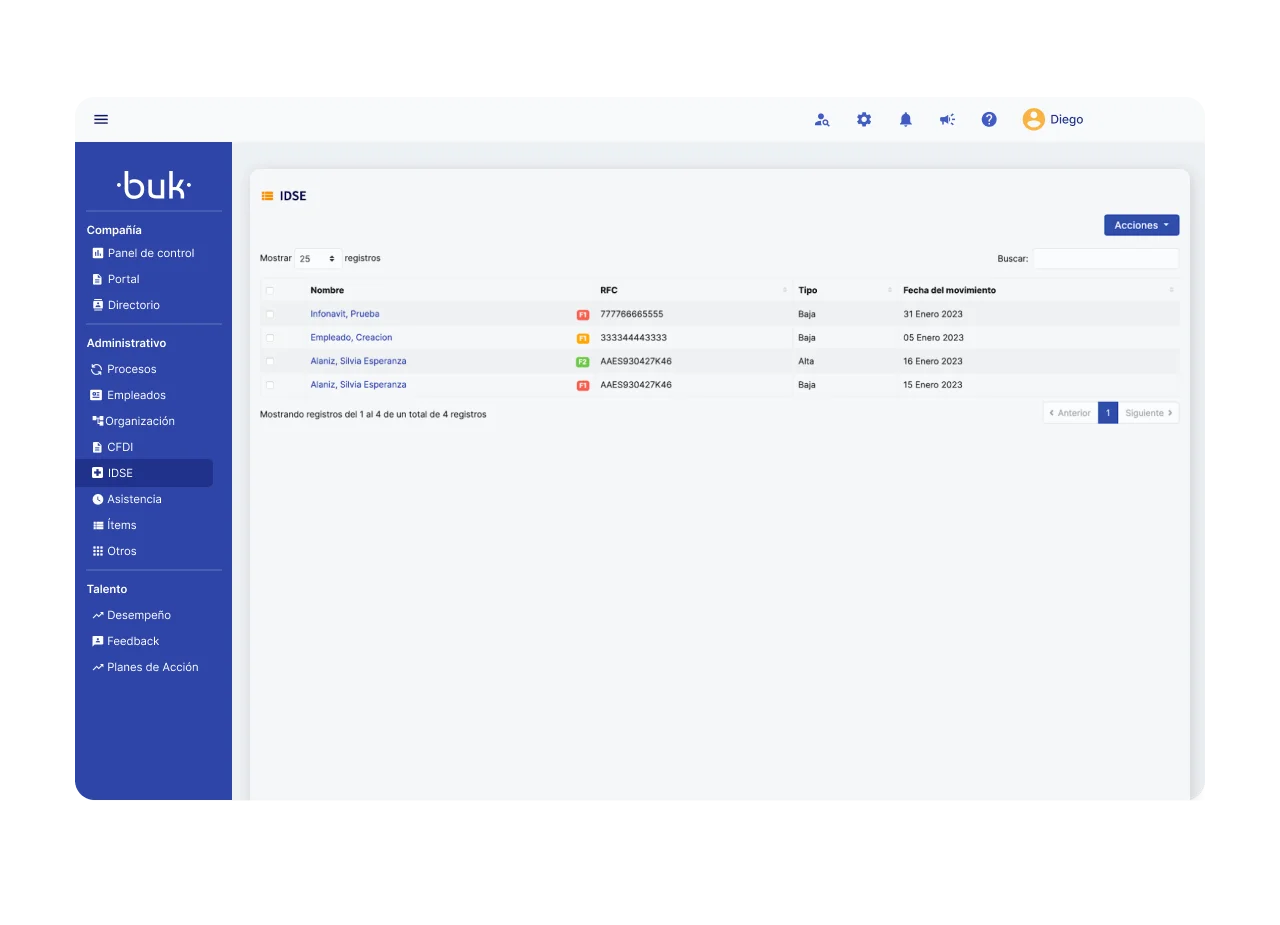Image resolution: width=1280 pixels, height=925 pixels.
Task: Click the Feedback sidebar icon
Action: pos(97,641)
